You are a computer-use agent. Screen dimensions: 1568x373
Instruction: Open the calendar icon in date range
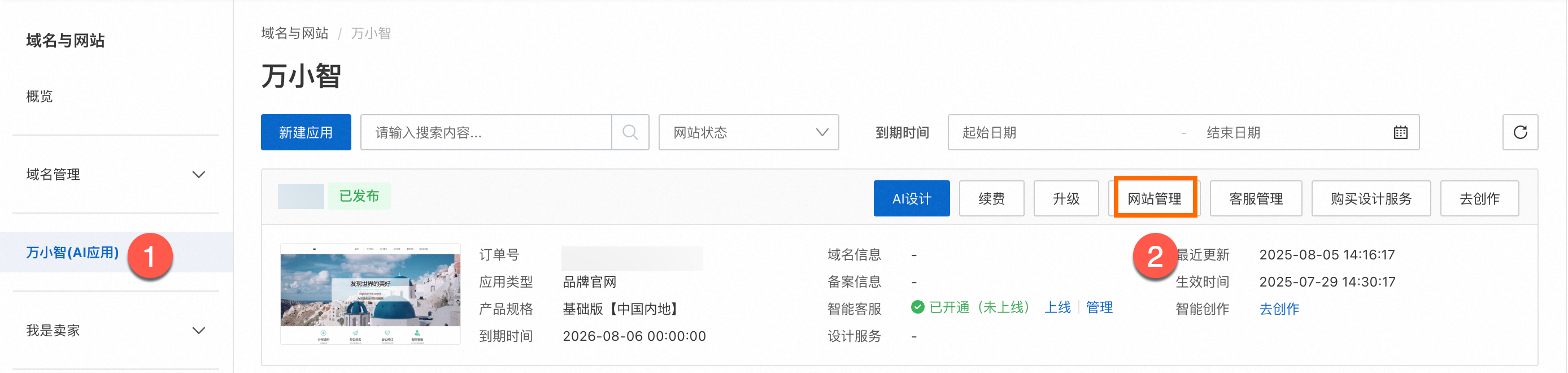pos(1400,132)
